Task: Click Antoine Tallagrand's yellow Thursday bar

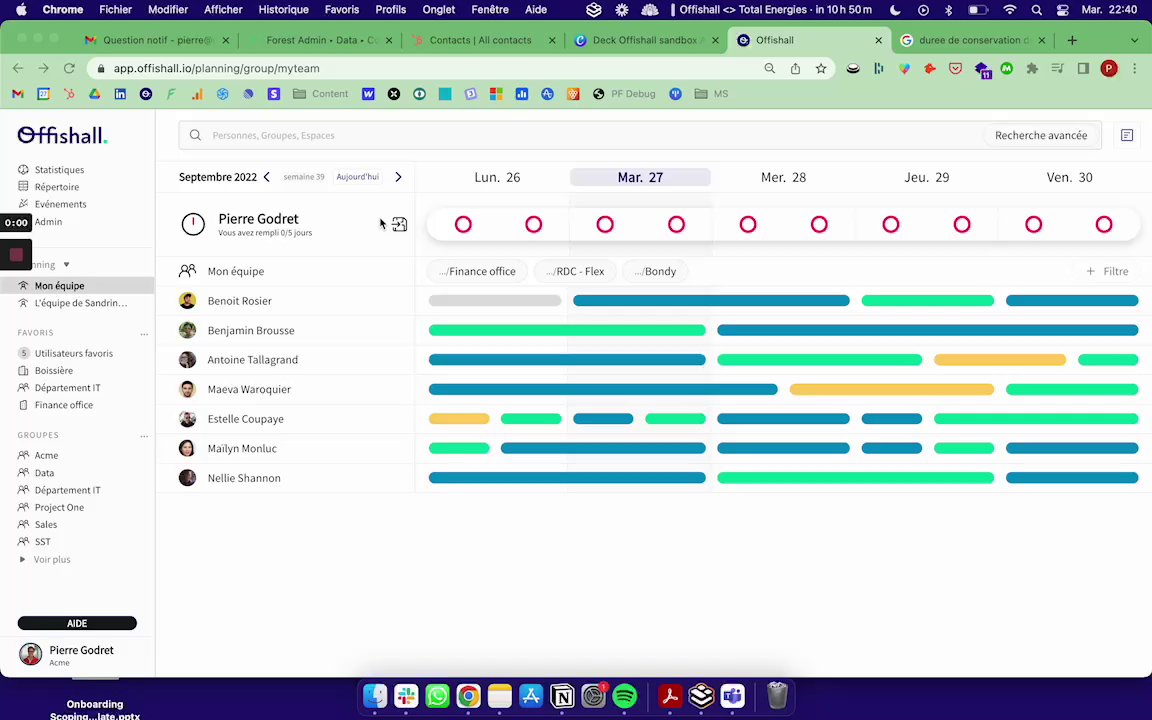Action: (x=1000, y=359)
